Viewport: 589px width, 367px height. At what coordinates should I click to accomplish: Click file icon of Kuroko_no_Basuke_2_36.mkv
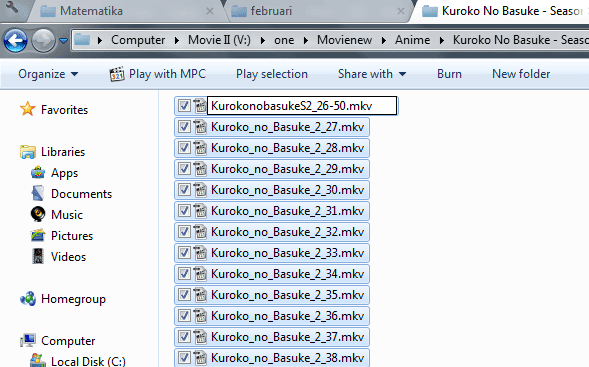pos(200,316)
